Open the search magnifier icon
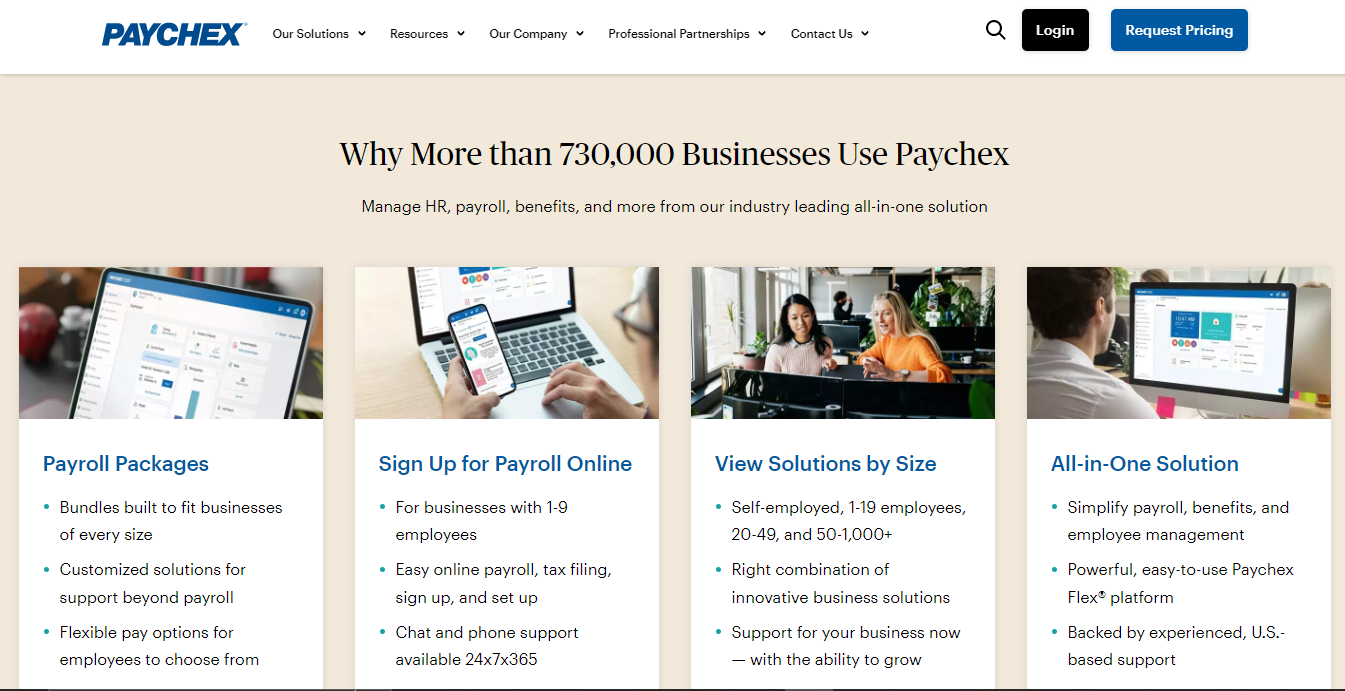 point(995,30)
